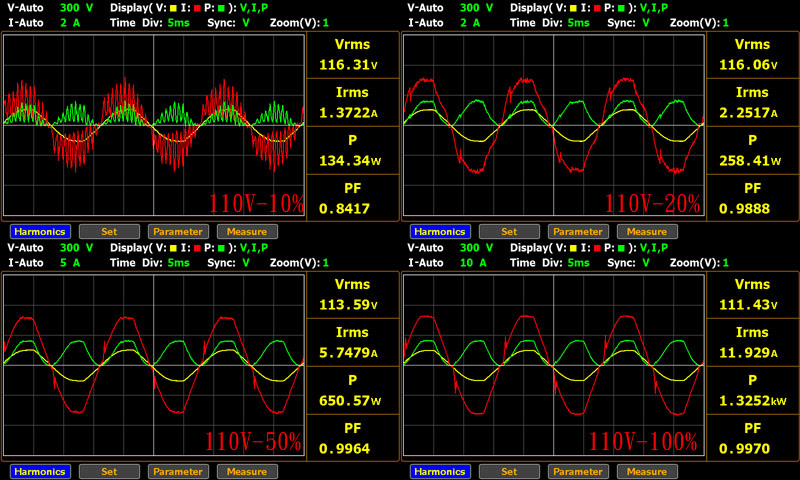Screen dimensions: 800x480
Task: Click the 110V-100% waveform display
Action: tap(554, 365)
